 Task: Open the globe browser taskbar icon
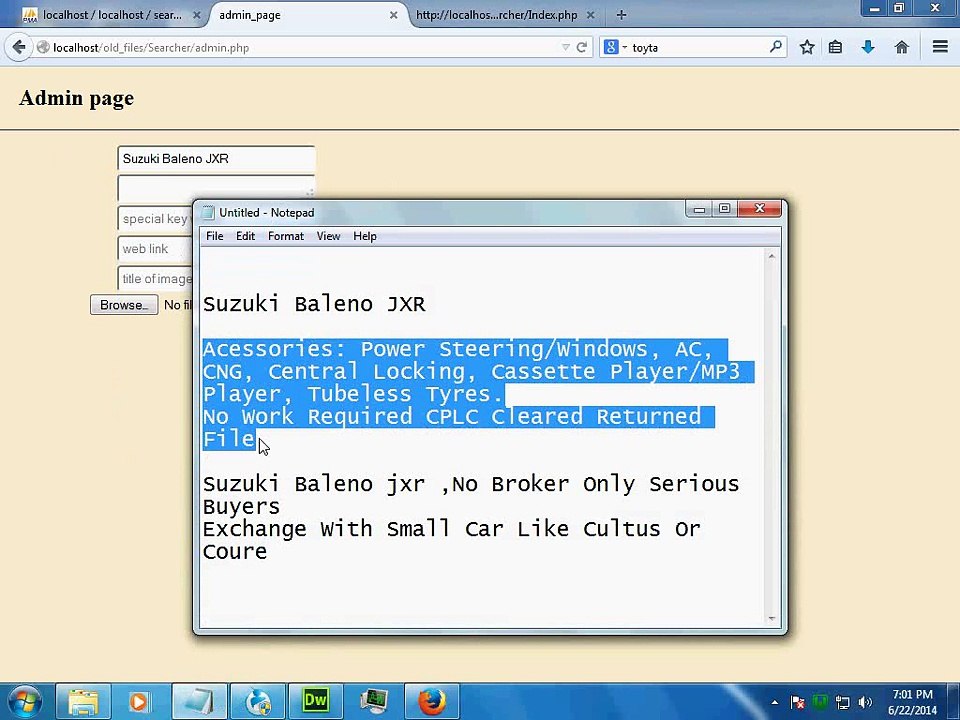tap(257, 702)
